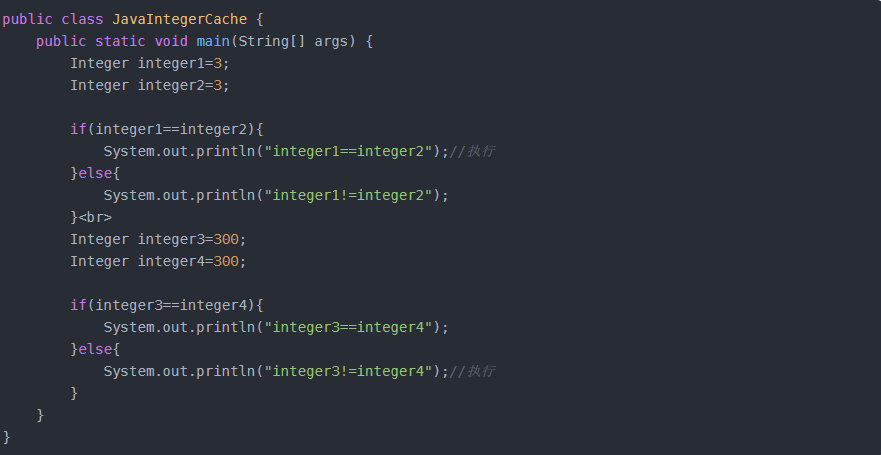Image resolution: width=881 pixels, height=455 pixels.
Task: Click the "integer3!=integer4" string literal
Action: (348, 371)
